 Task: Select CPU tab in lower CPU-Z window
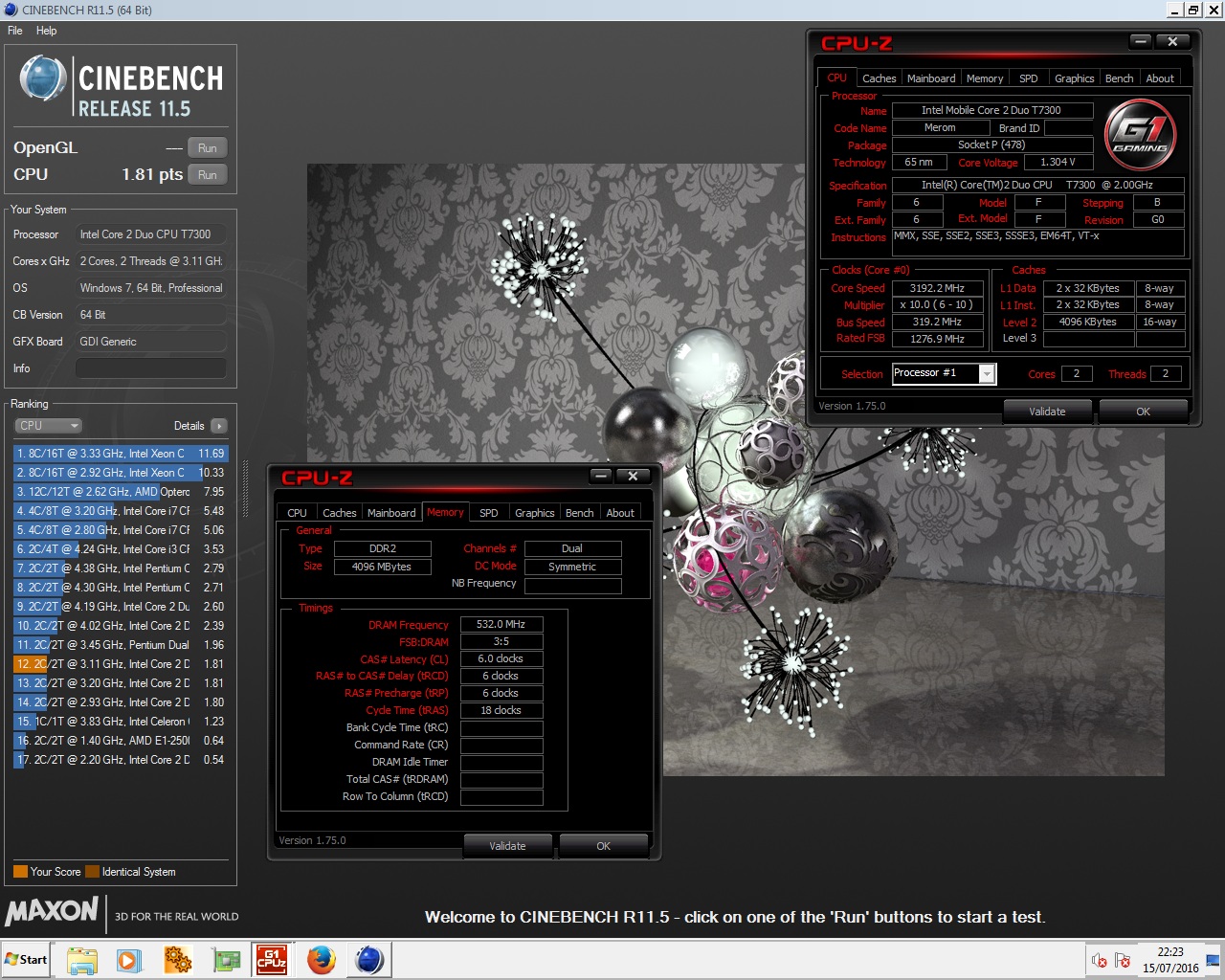tap(298, 513)
